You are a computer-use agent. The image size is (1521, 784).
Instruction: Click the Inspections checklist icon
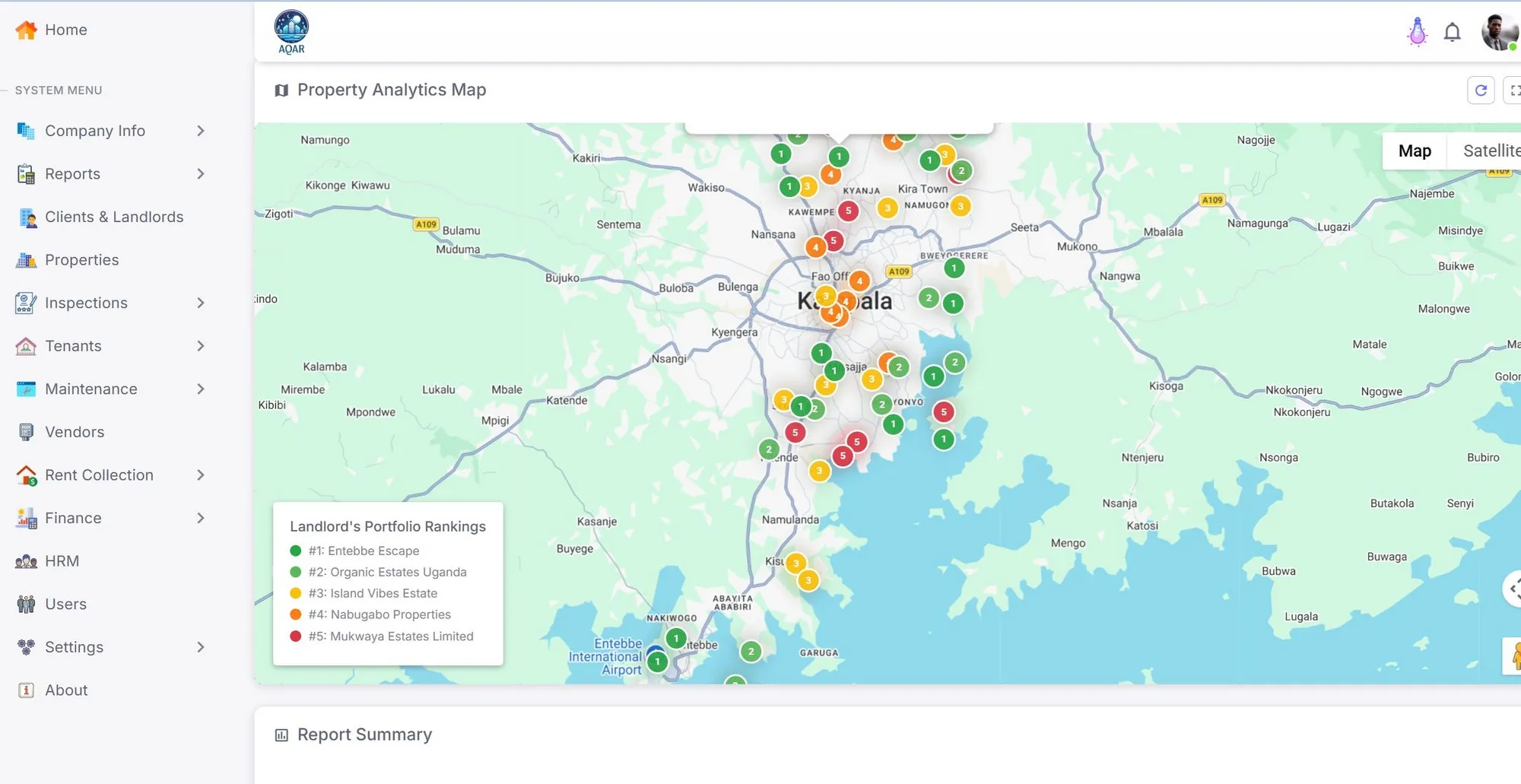click(x=26, y=303)
